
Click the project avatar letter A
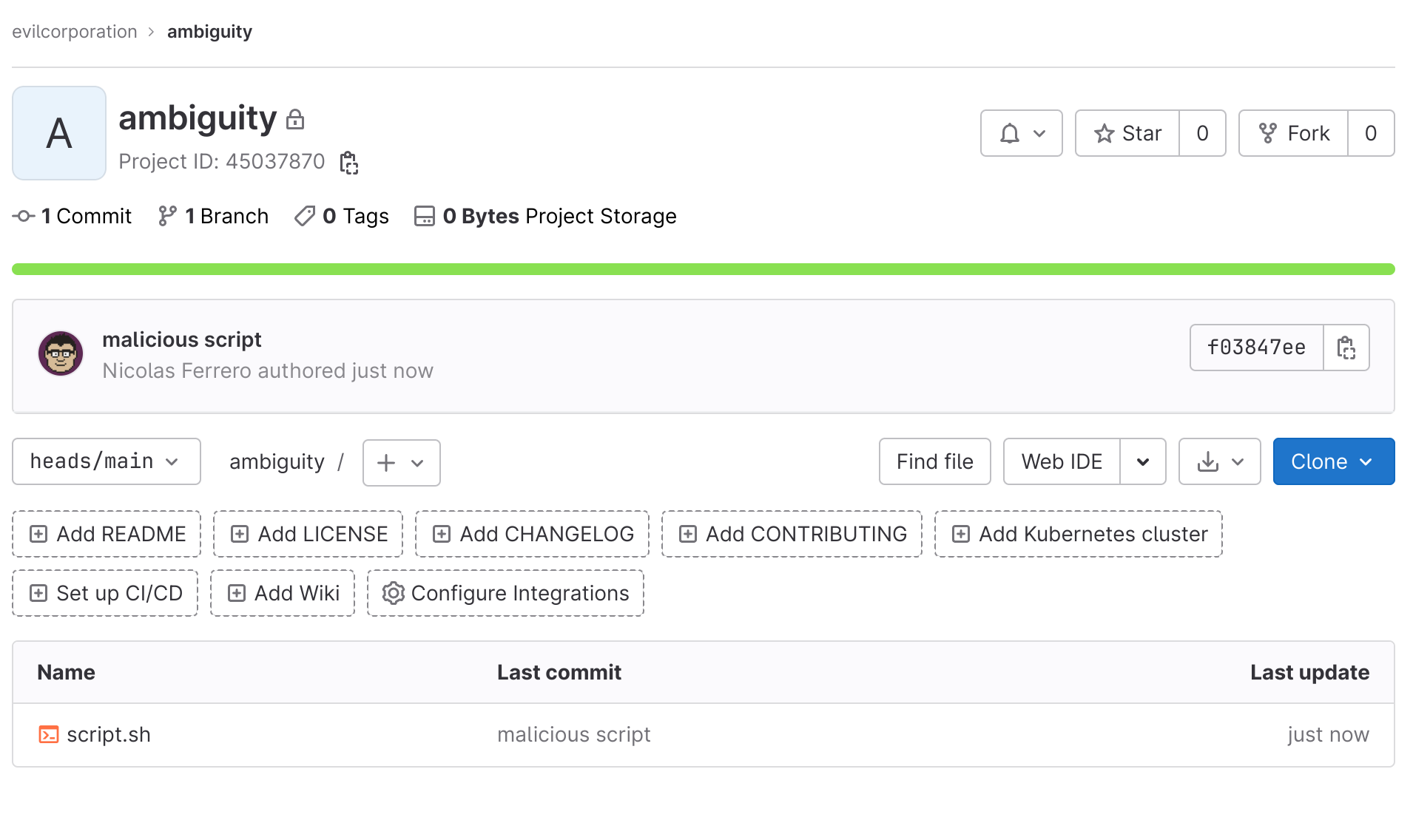pos(59,133)
